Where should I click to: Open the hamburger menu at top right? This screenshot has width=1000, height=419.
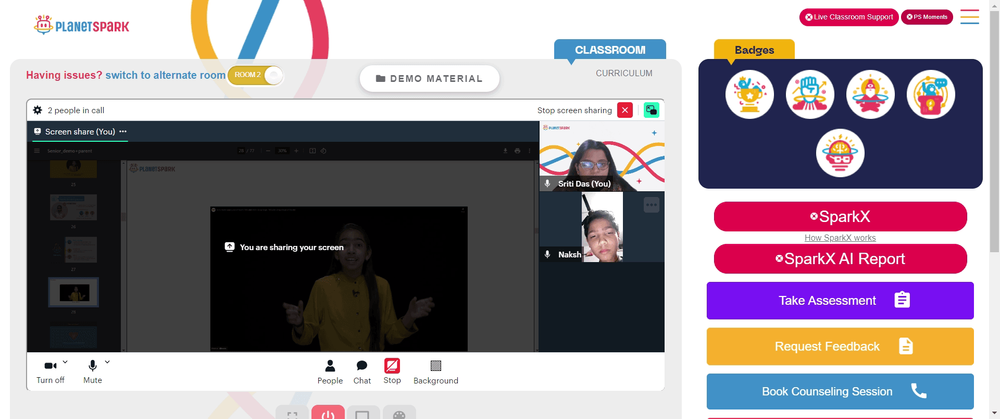[x=969, y=17]
